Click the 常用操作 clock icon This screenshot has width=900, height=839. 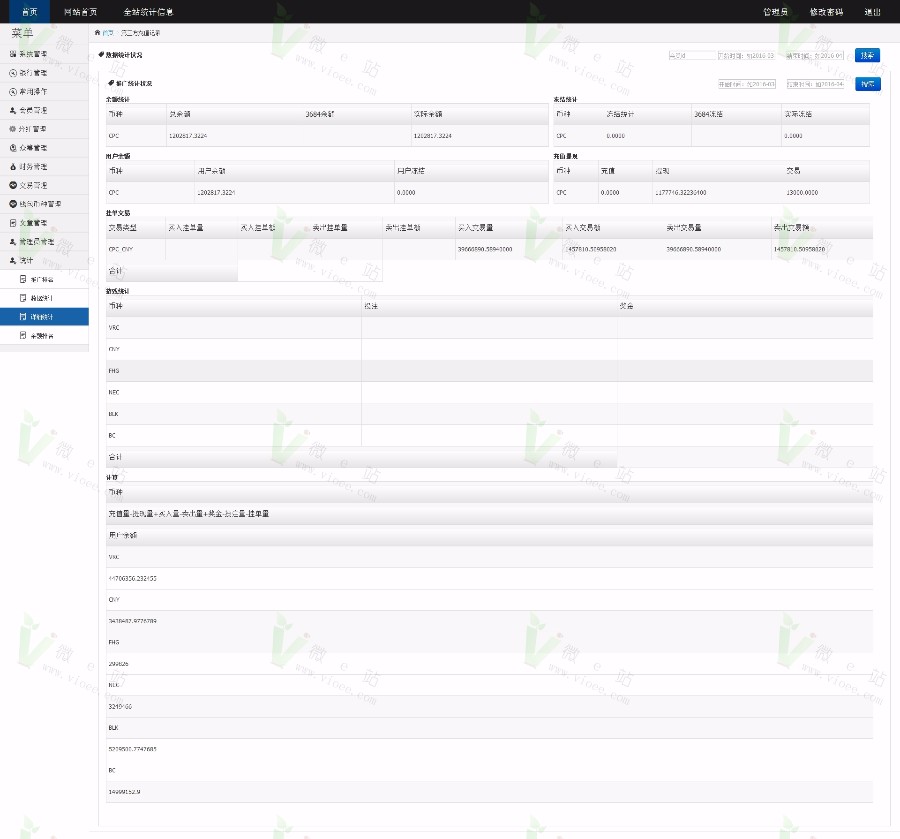13,91
